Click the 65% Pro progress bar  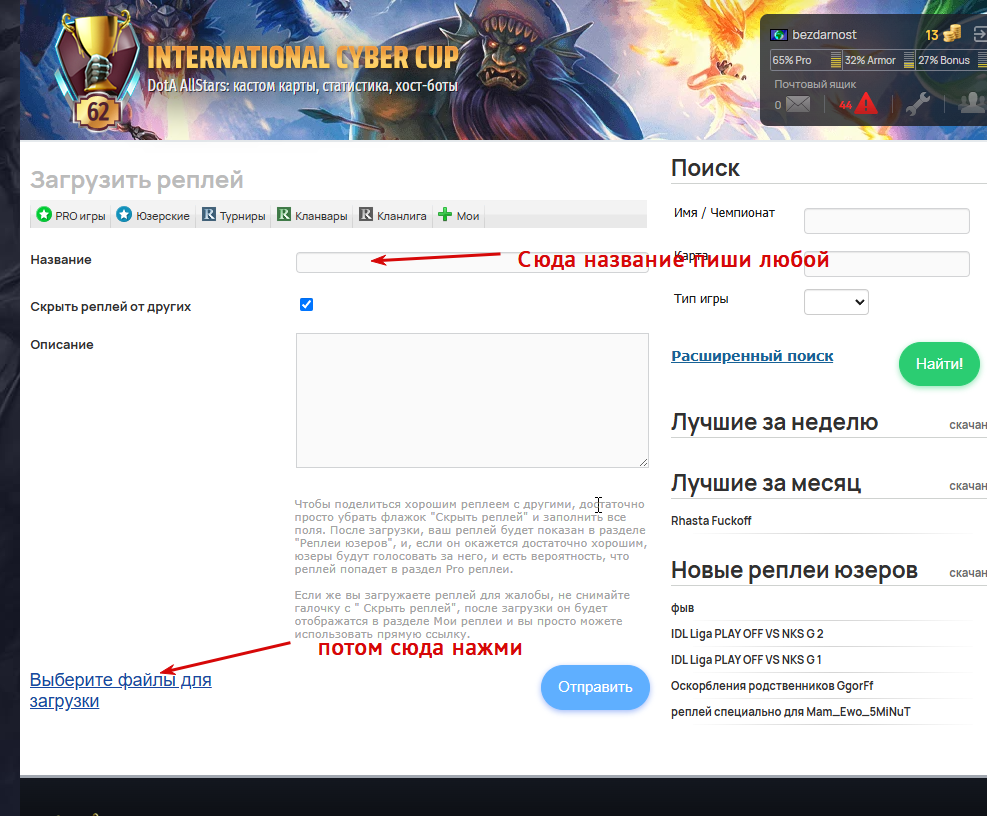coord(806,60)
